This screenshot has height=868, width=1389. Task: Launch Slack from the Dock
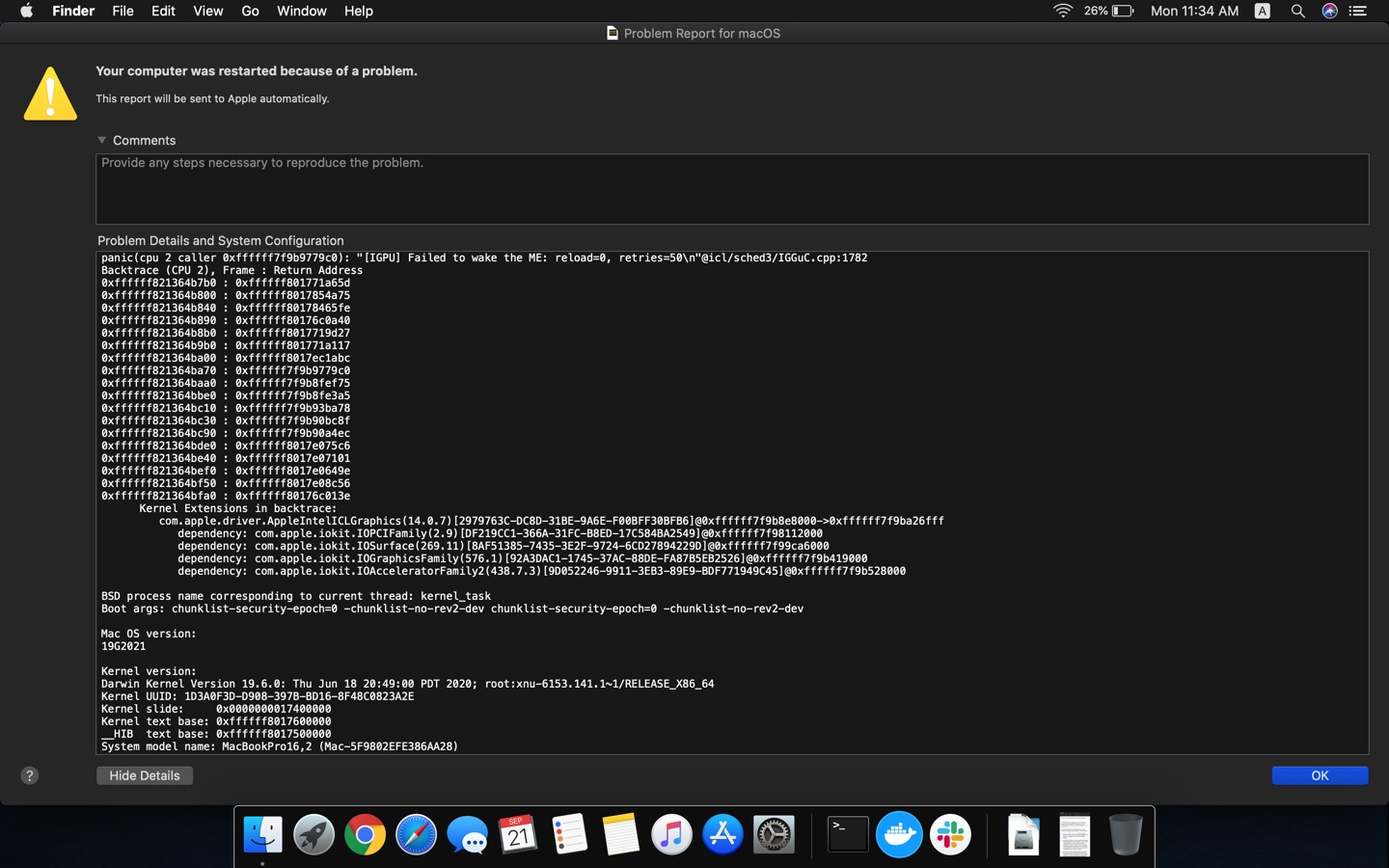click(950, 835)
